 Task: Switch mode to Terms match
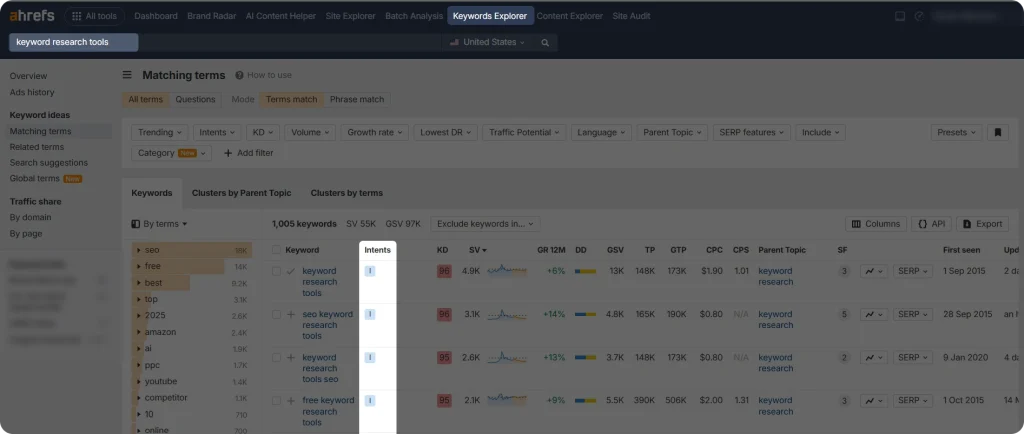291,100
